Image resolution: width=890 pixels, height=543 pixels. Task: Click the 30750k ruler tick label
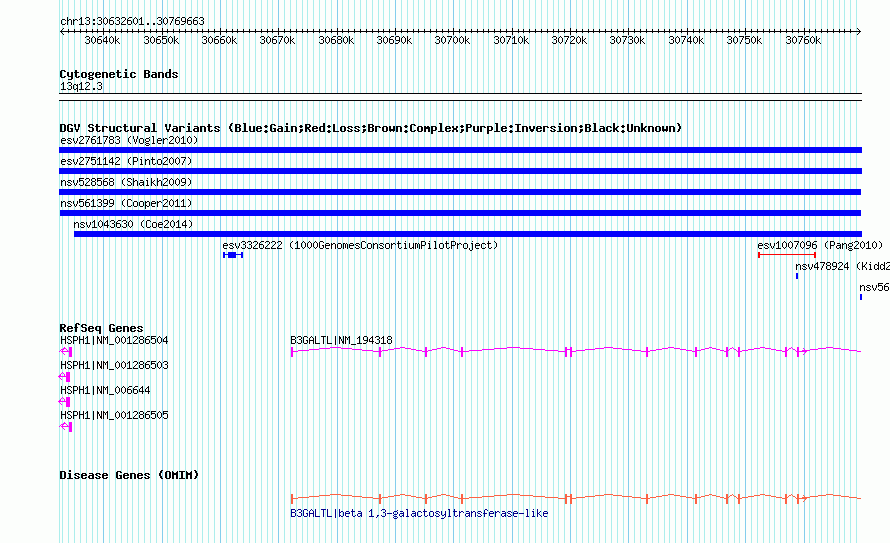(x=744, y=41)
